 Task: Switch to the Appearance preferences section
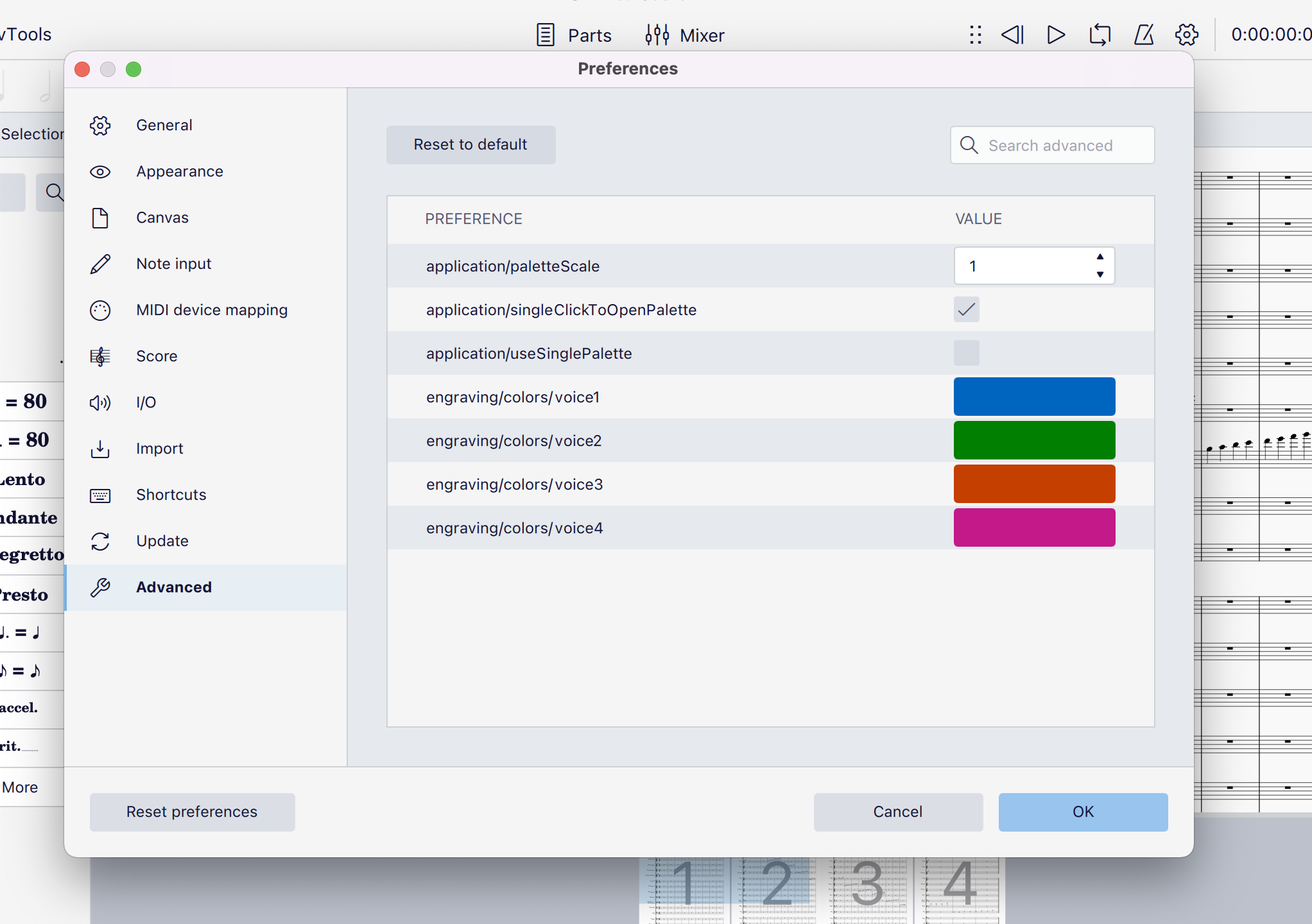pos(179,171)
